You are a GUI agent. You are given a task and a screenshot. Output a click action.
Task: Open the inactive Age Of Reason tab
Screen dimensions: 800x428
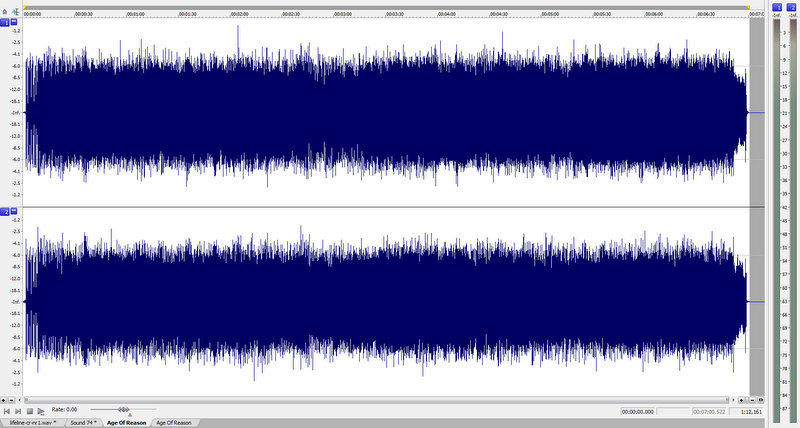tap(173, 423)
